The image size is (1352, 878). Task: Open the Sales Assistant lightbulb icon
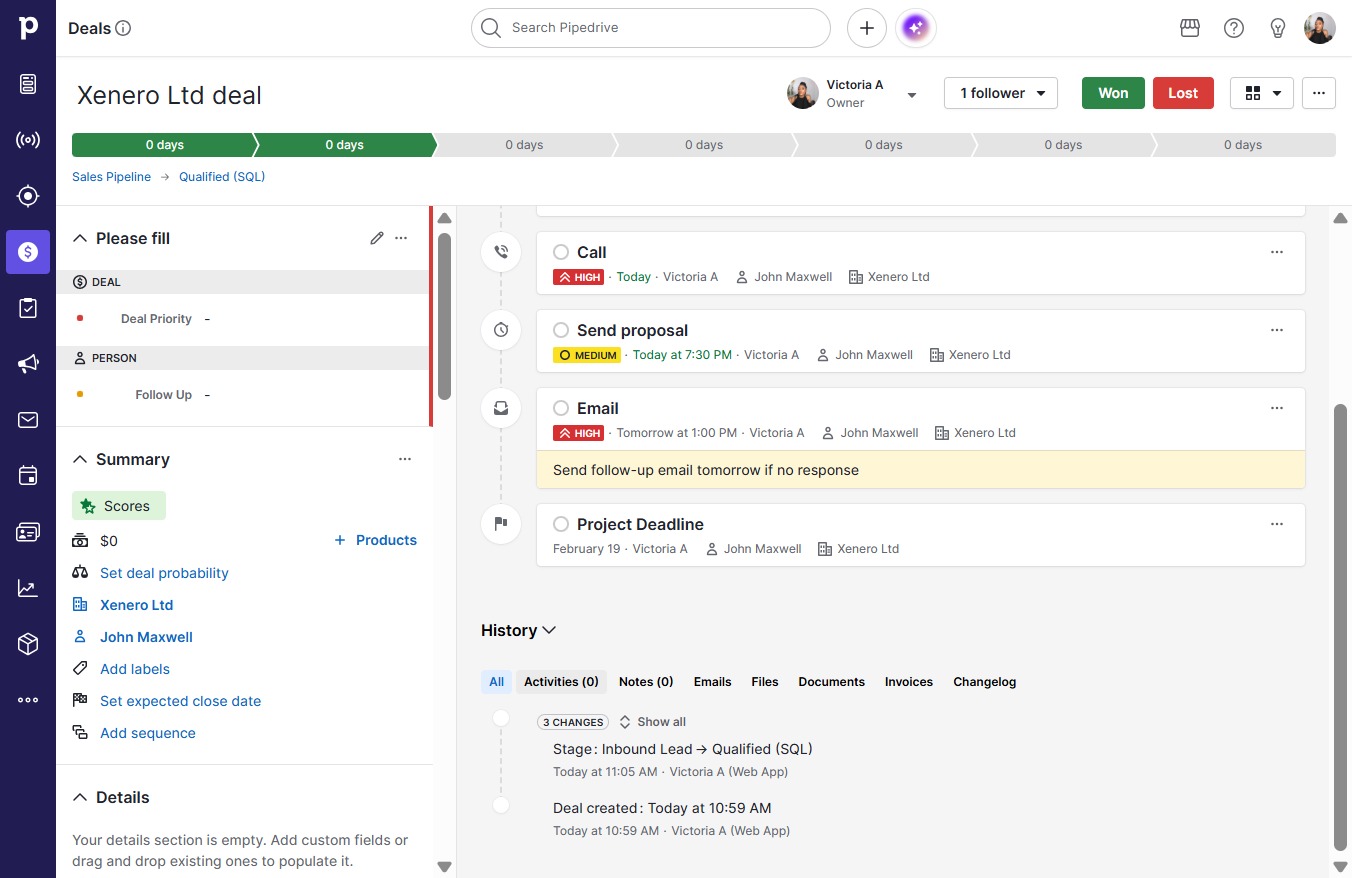[1278, 28]
